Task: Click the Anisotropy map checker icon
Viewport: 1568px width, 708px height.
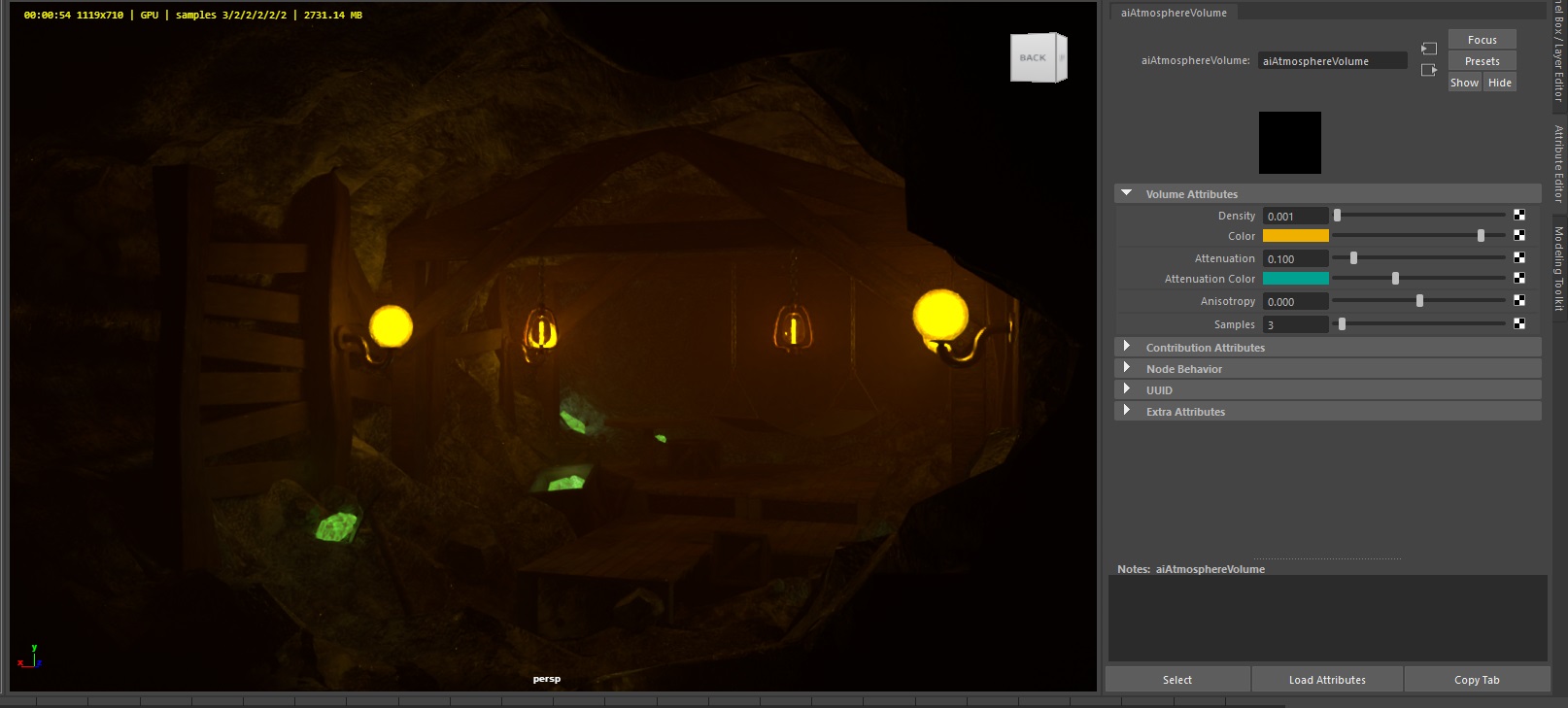Action: point(1519,301)
